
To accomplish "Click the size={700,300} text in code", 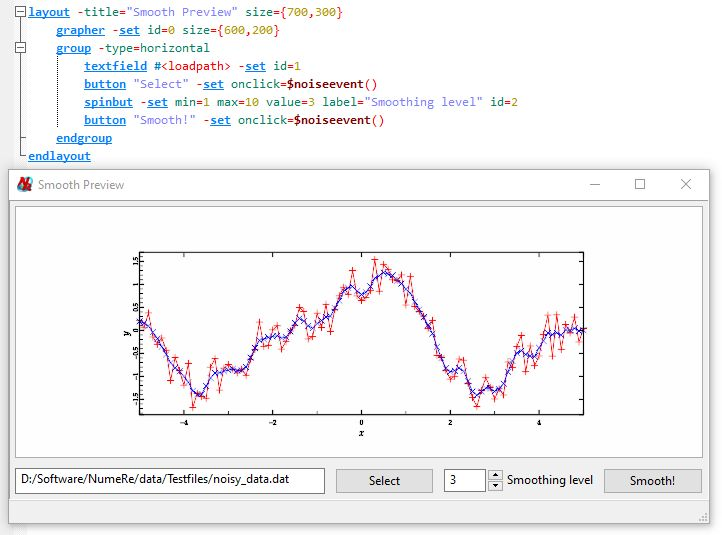I will 294,12.
